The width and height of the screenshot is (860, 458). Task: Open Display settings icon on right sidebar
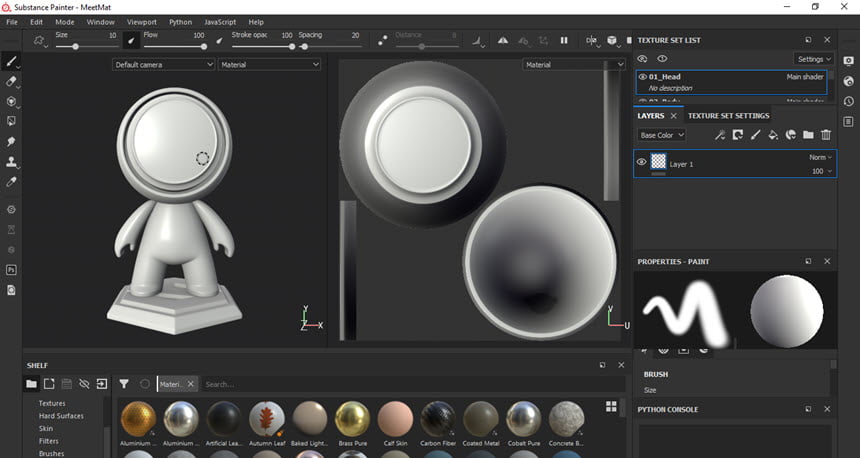click(848, 61)
